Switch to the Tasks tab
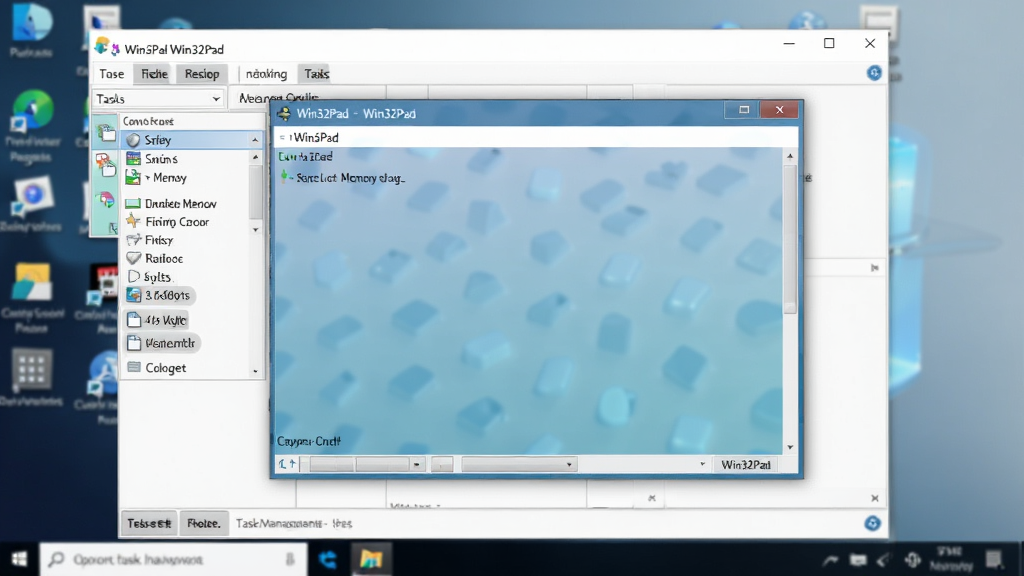 point(316,74)
